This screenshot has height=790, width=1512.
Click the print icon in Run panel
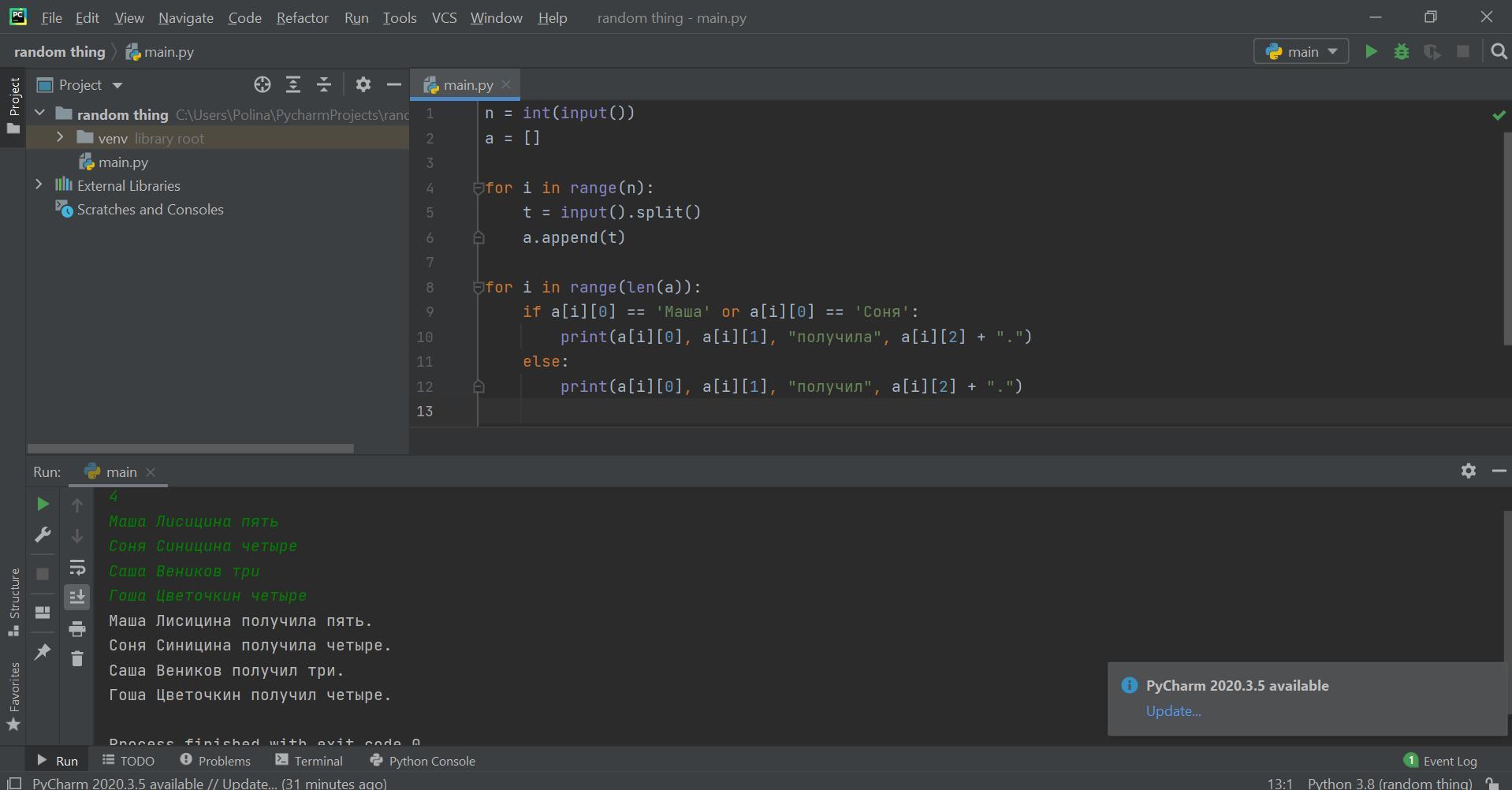tap(77, 628)
